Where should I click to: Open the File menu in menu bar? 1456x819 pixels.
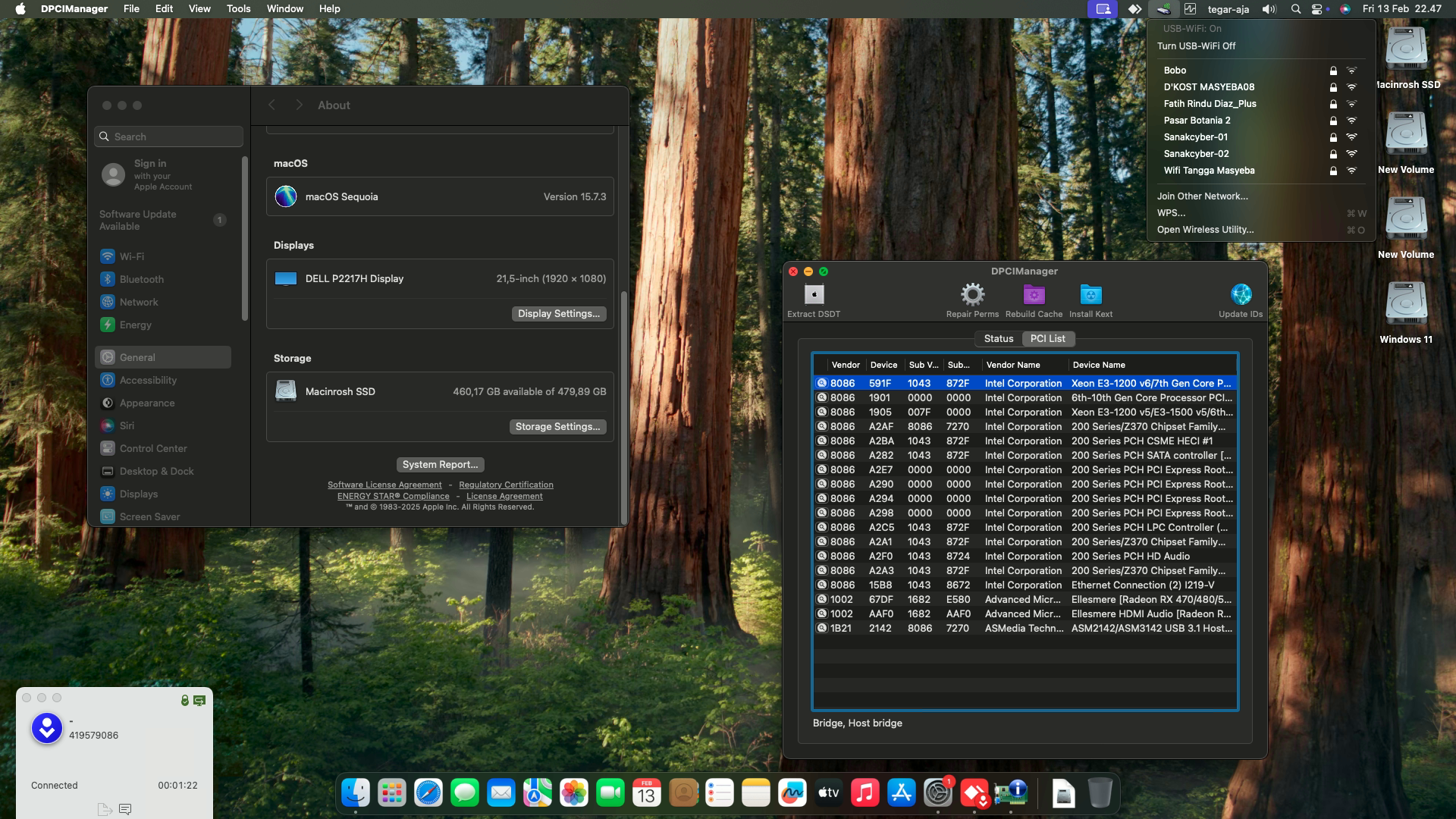pos(131,9)
